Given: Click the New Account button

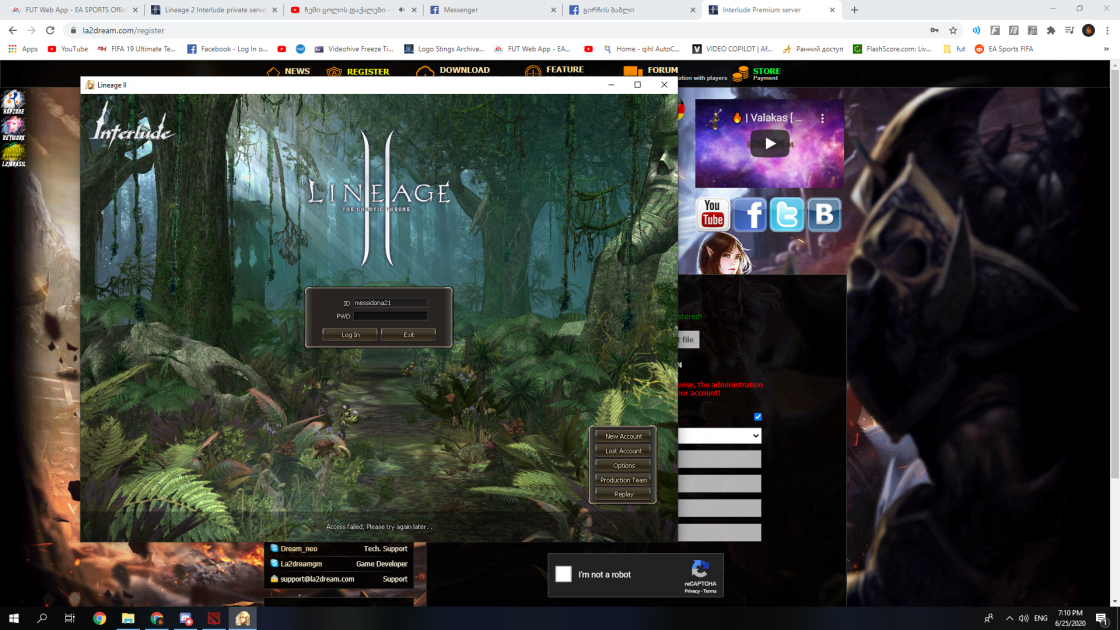Looking at the screenshot, I should 623,436.
